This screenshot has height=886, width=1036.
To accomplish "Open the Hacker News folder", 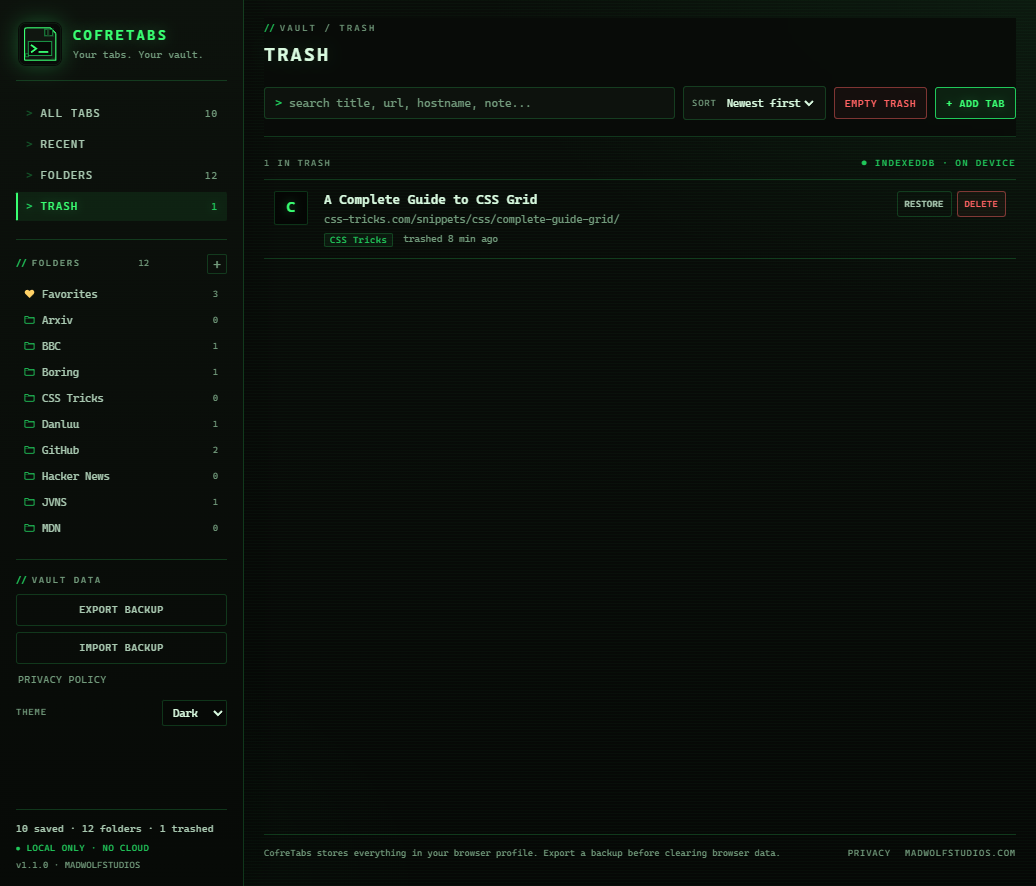I will coord(122,476).
